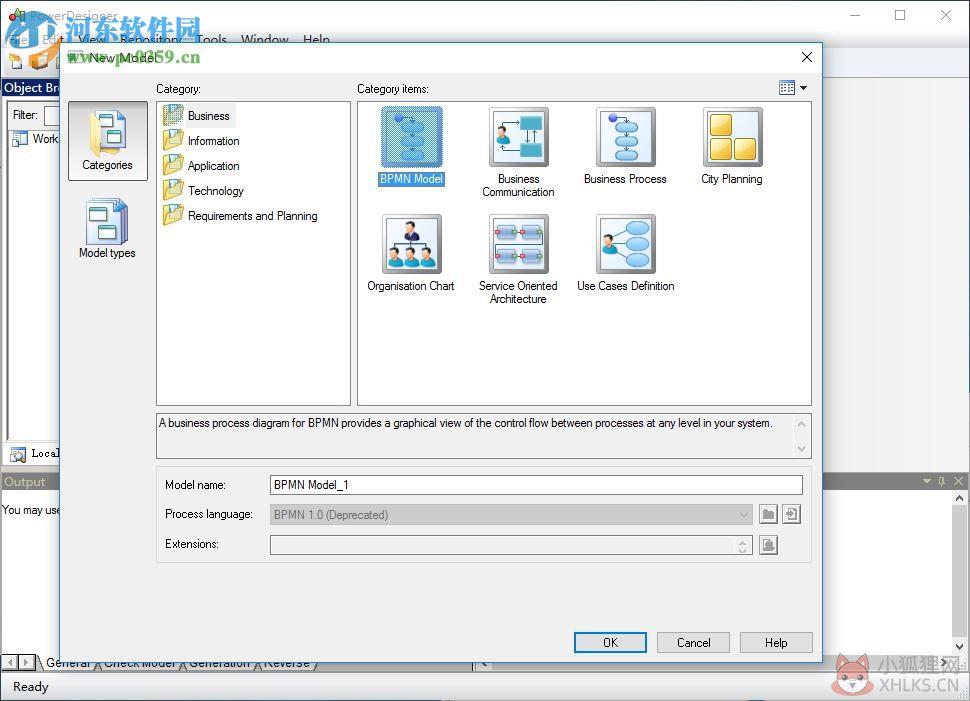This screenshot has height=701, width=970.
Task: Click the select extensions icon
Action: 768,545
